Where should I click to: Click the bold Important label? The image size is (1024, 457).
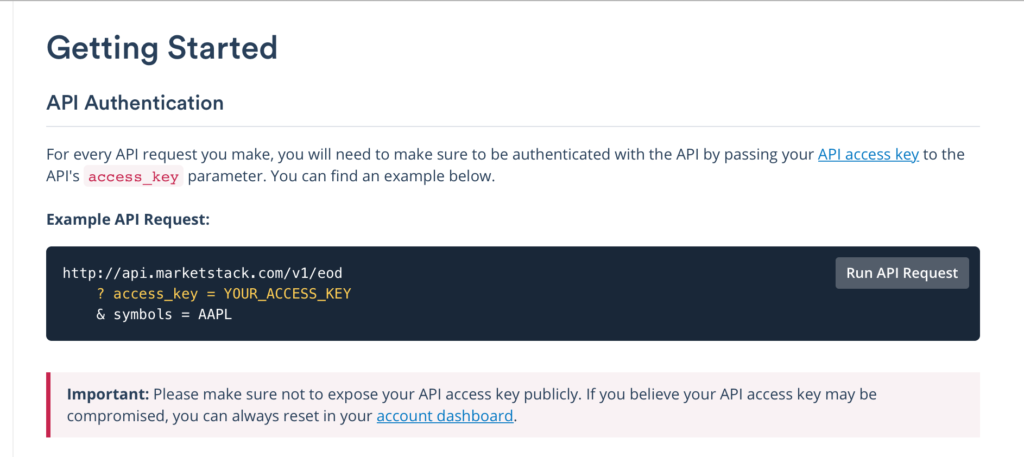pyautogui.click(x=108, y=394)
